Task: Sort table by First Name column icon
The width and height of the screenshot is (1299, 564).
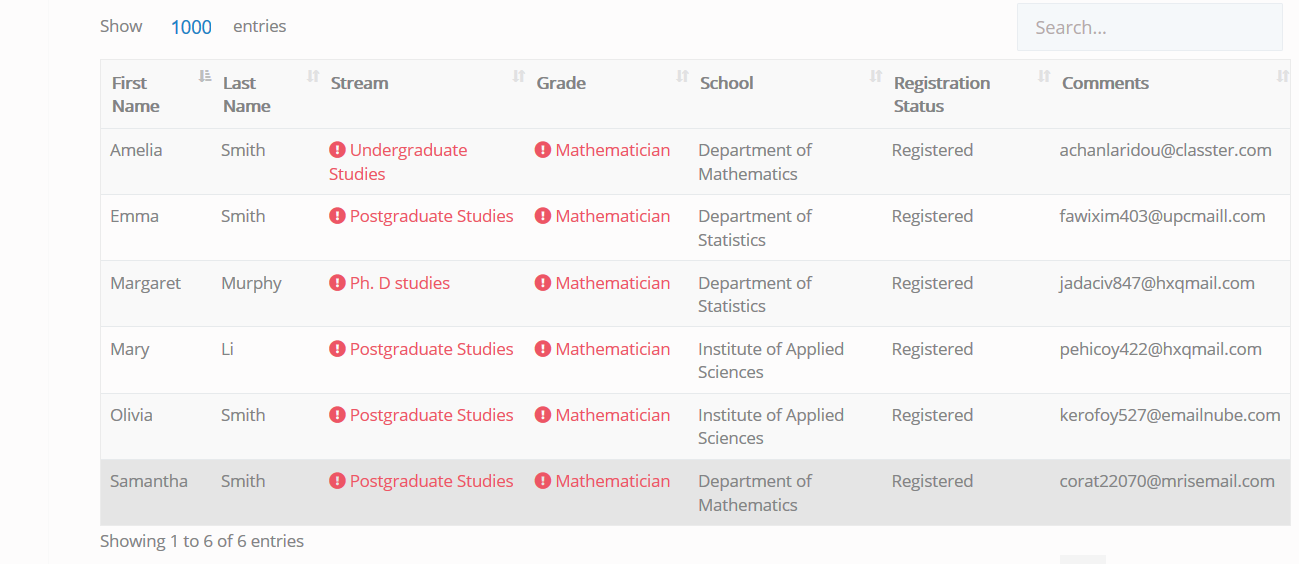Action: click(x=205, y=76)
